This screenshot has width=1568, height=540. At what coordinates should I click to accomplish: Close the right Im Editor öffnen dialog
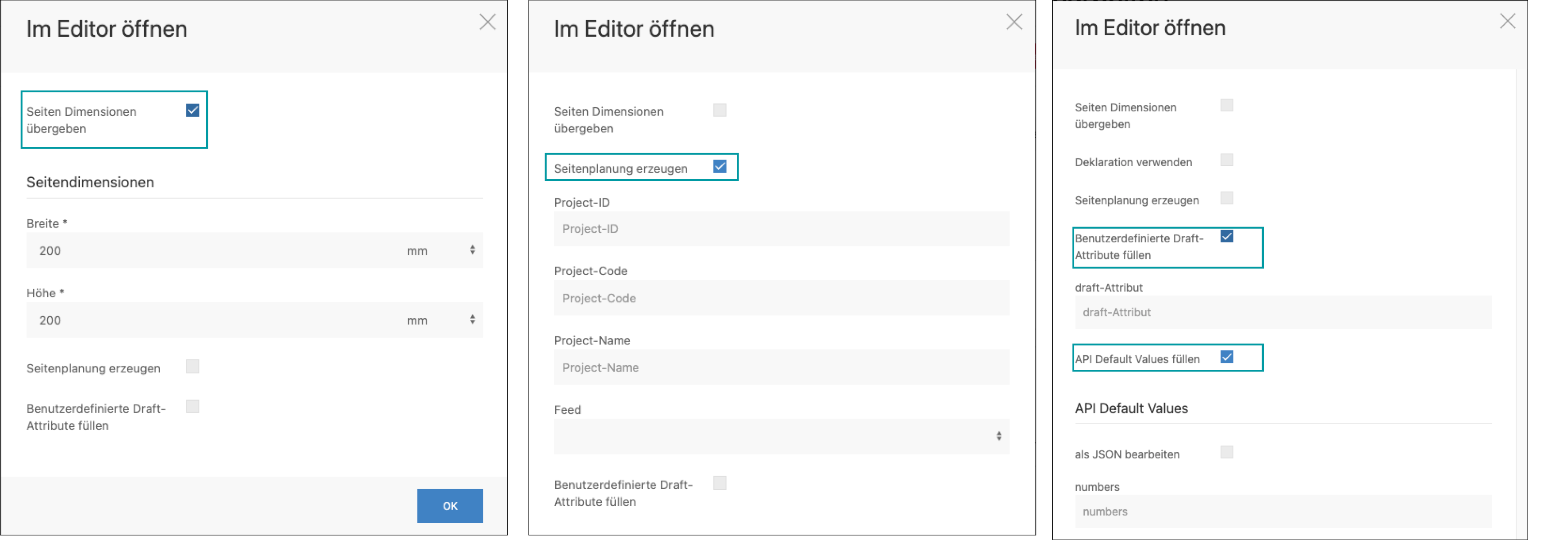(1507, 21)
